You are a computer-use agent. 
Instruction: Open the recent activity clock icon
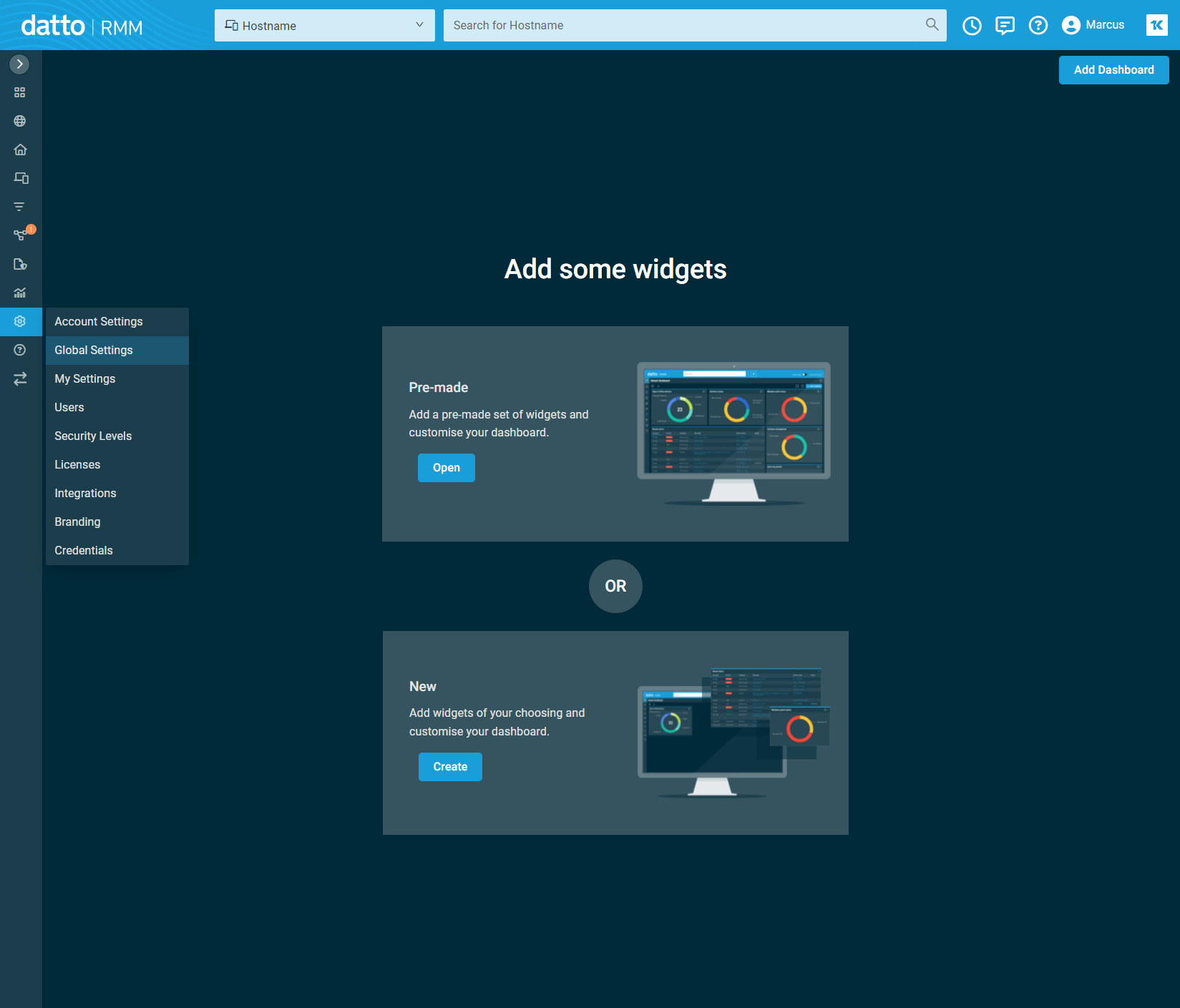coord(972,26)
